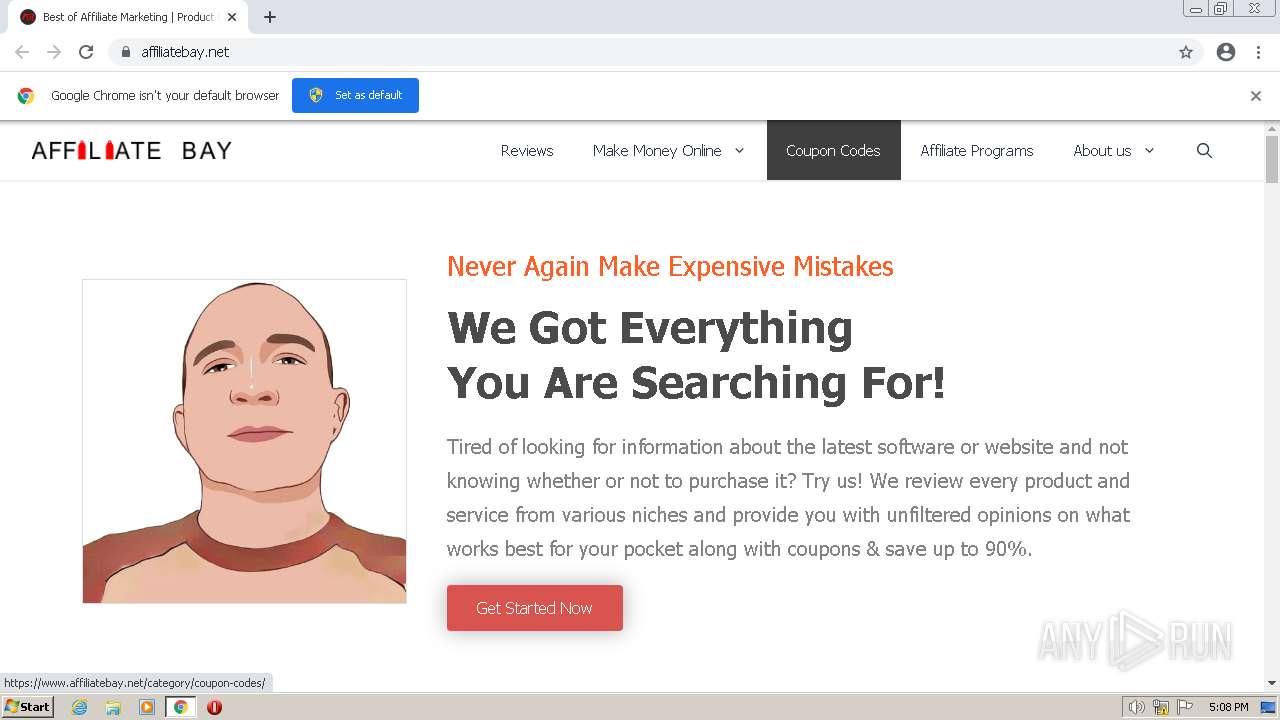Viewport: 1280px width, 720px height.
Task: Click the cartoon portrait image
Action: pos(244,441)
